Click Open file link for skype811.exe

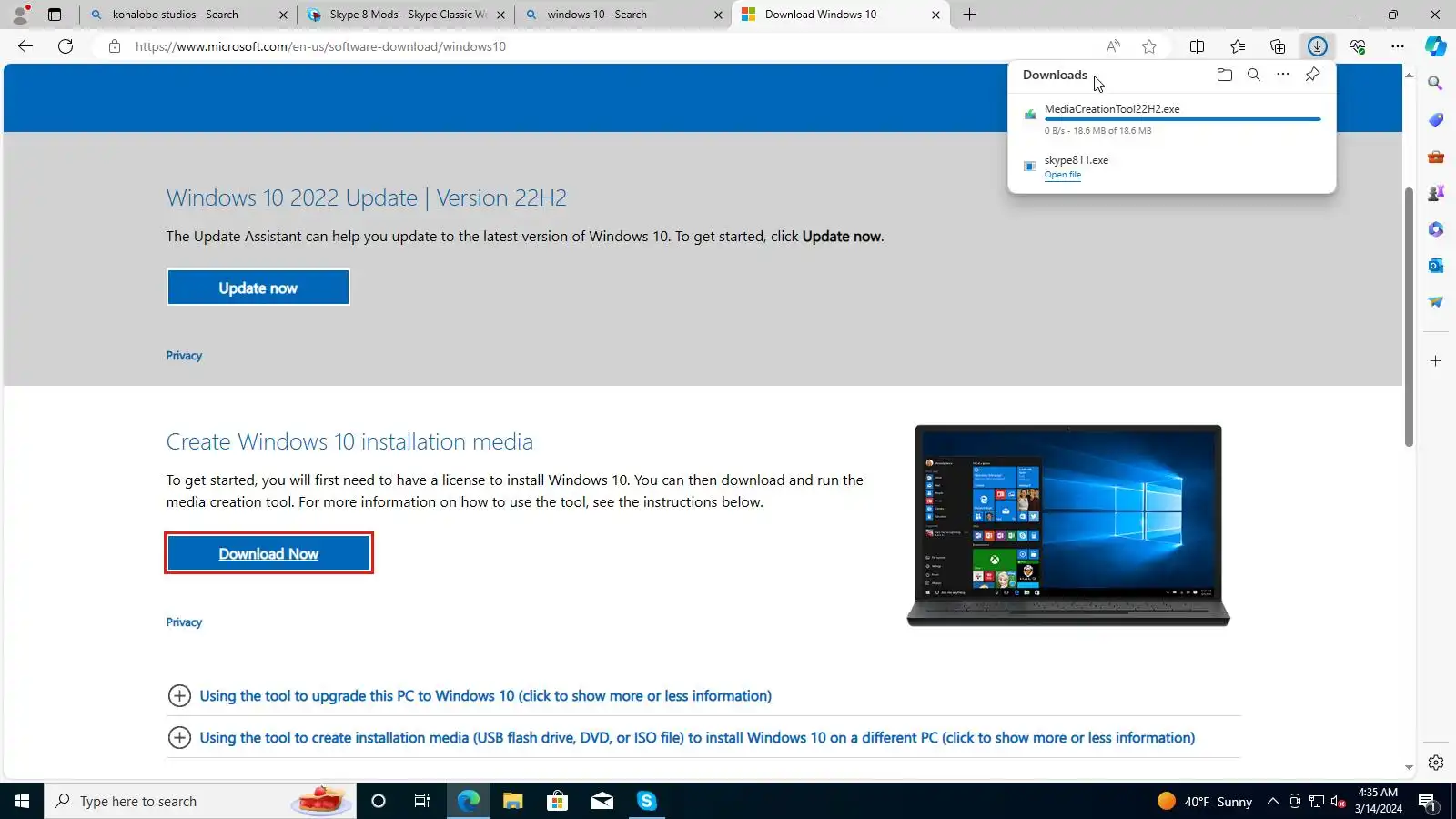tap(1063, 175)
